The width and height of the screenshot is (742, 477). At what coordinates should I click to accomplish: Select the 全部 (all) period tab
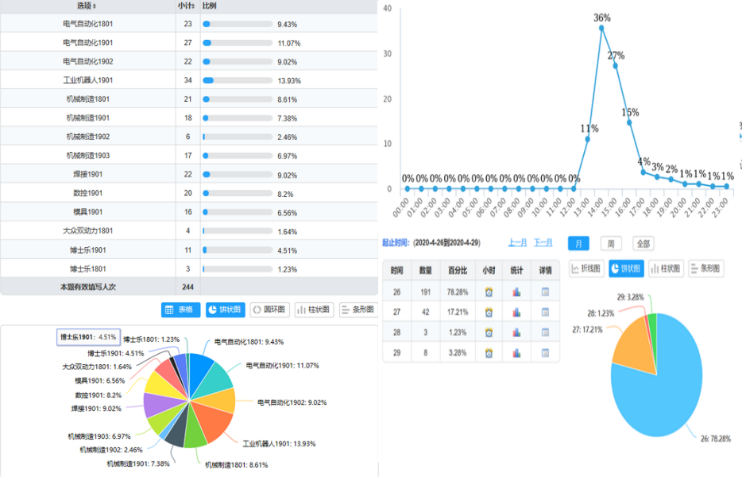643,243
